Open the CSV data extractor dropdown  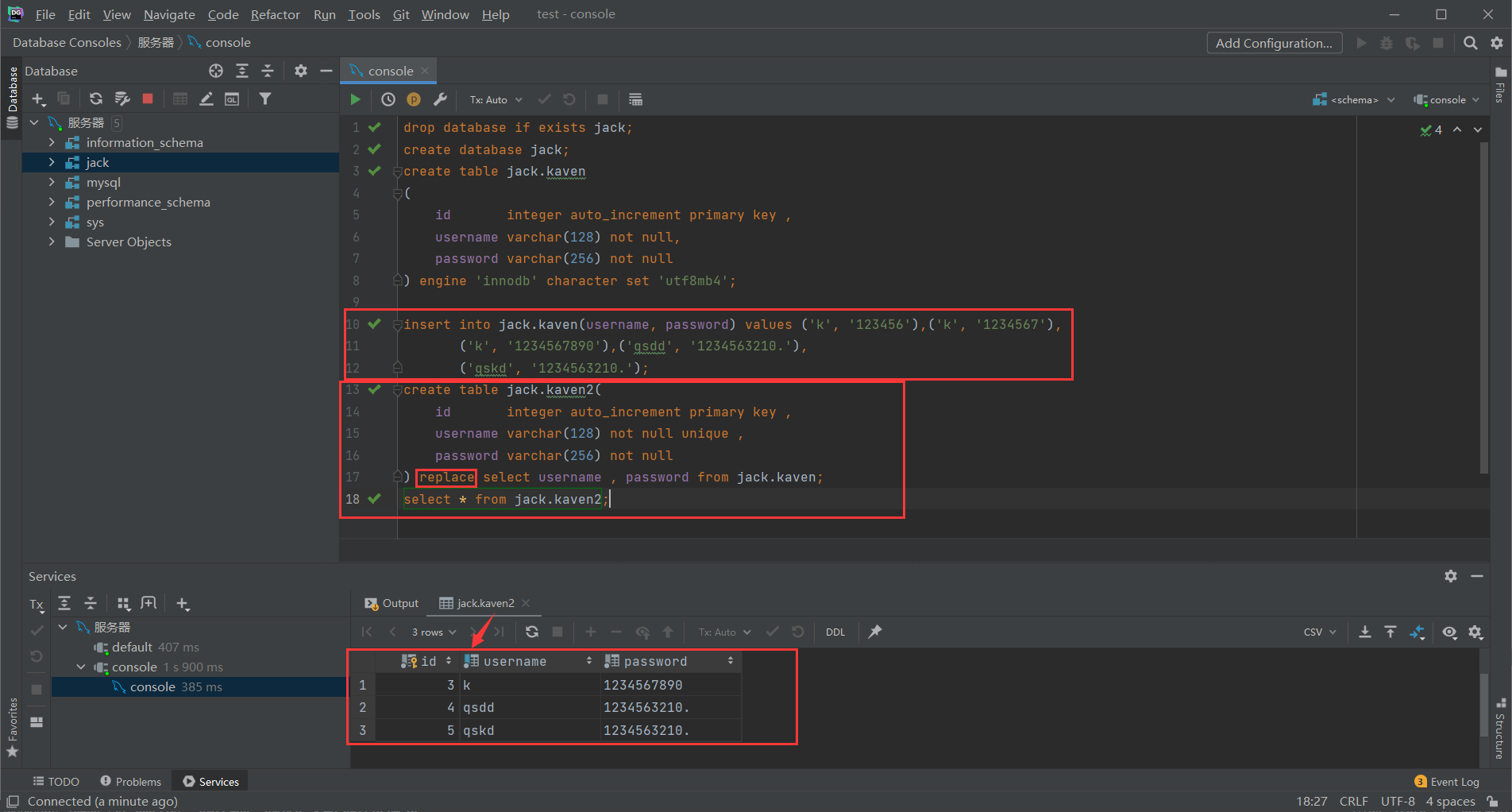(1320, 632)
